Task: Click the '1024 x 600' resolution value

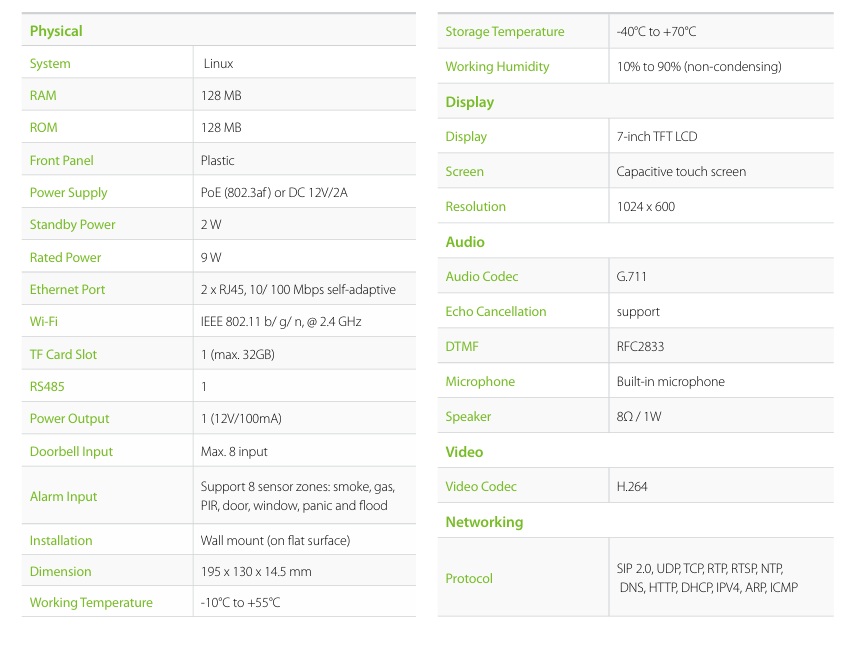Action: tap(646, 207)
